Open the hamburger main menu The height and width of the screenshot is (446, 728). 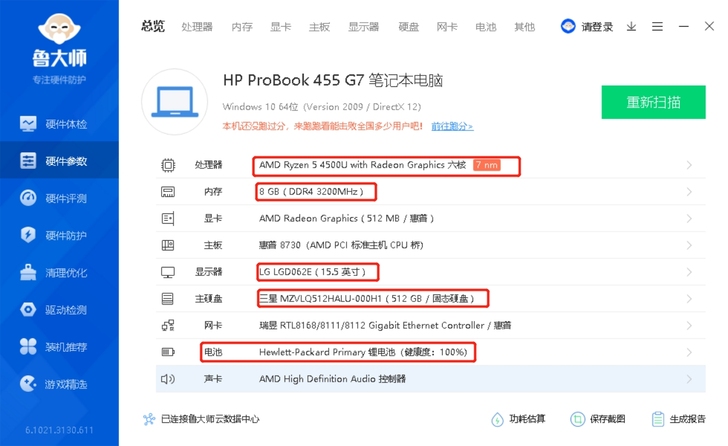click(657, 27)
